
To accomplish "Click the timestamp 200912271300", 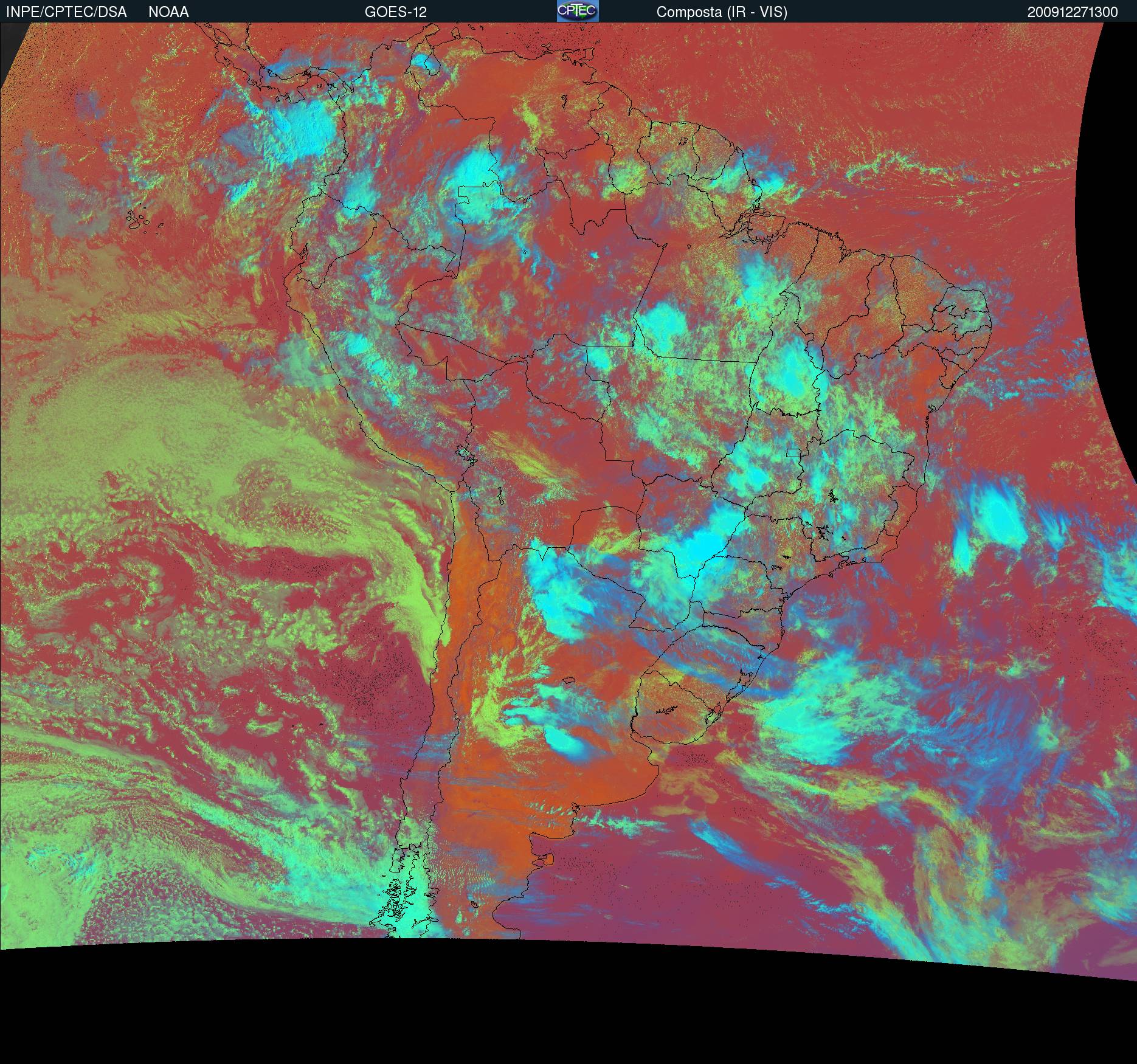I will [1073, 12].
